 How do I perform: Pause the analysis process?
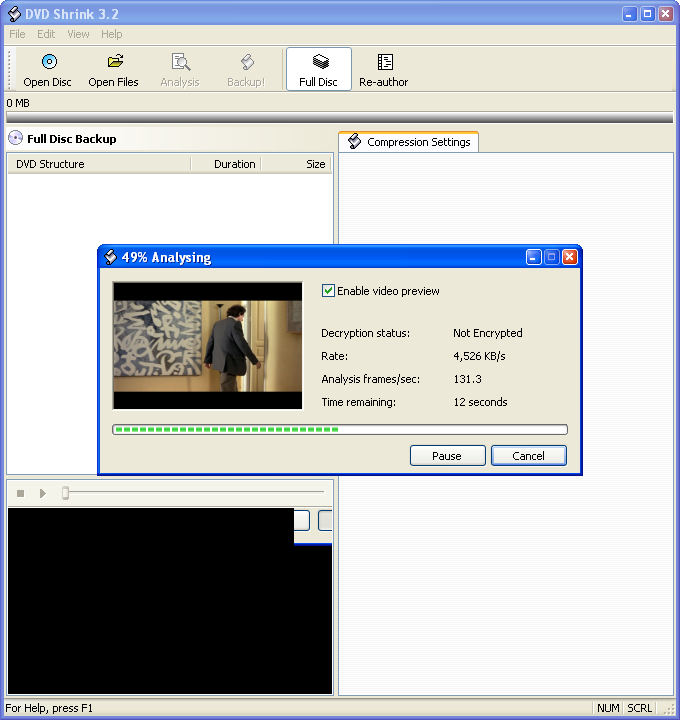click(x=447, y=456)
